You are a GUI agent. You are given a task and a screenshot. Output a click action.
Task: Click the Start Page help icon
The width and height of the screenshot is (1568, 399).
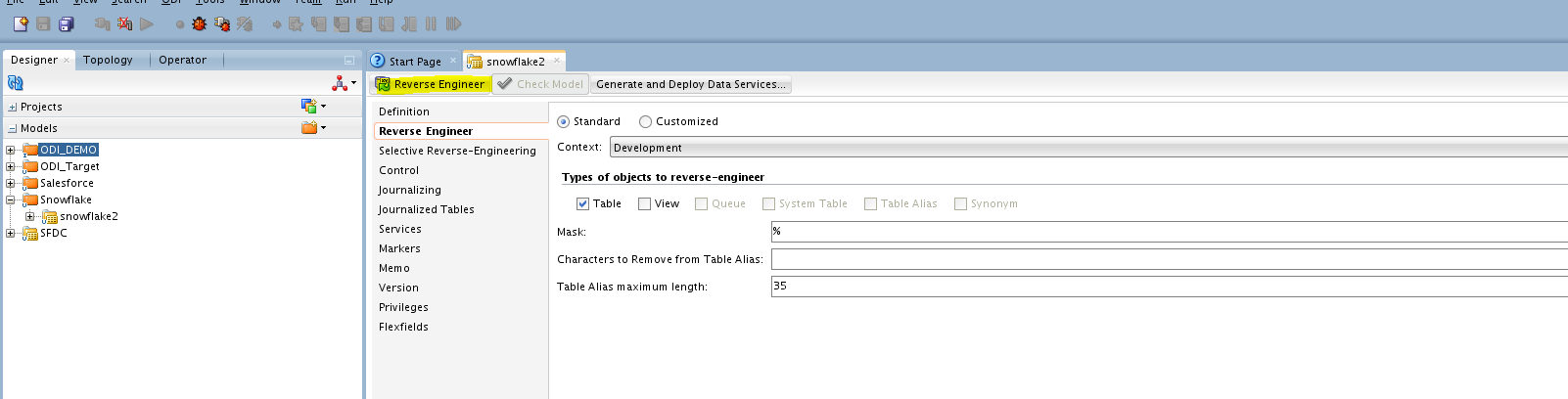pos(378,61)
